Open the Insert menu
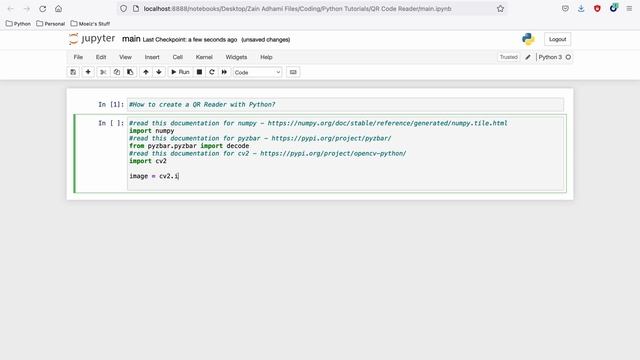 point(152,57)
